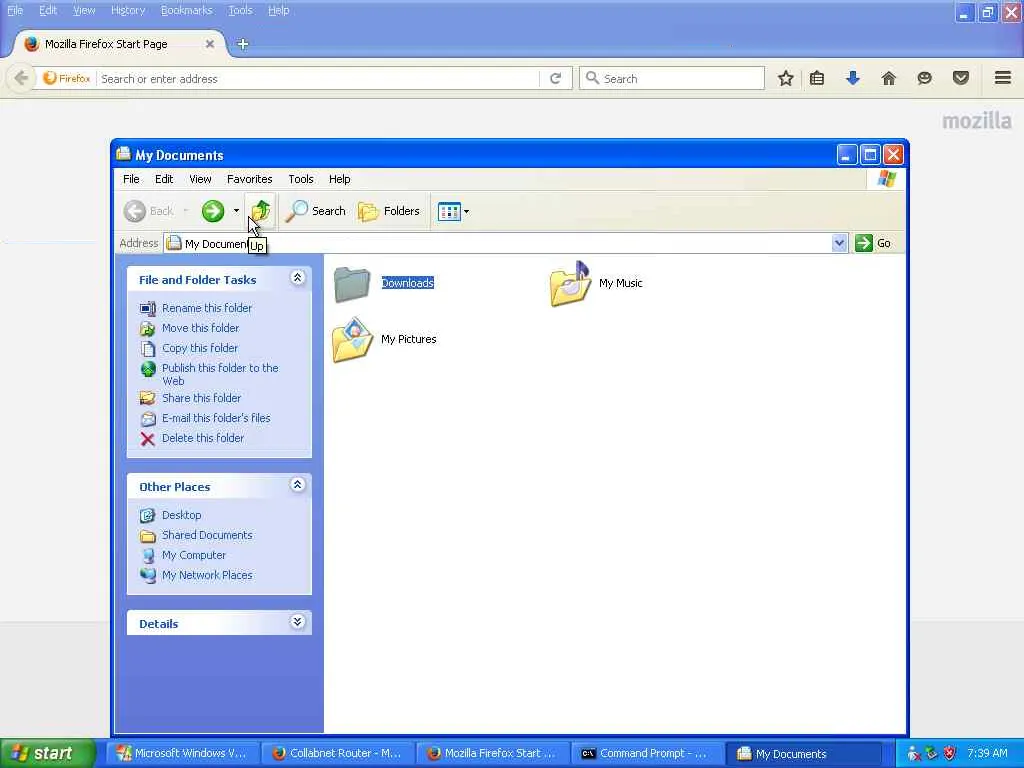The image size is (1024, 768).
Task: Click Move this folder link
Action: pos(200,328)
